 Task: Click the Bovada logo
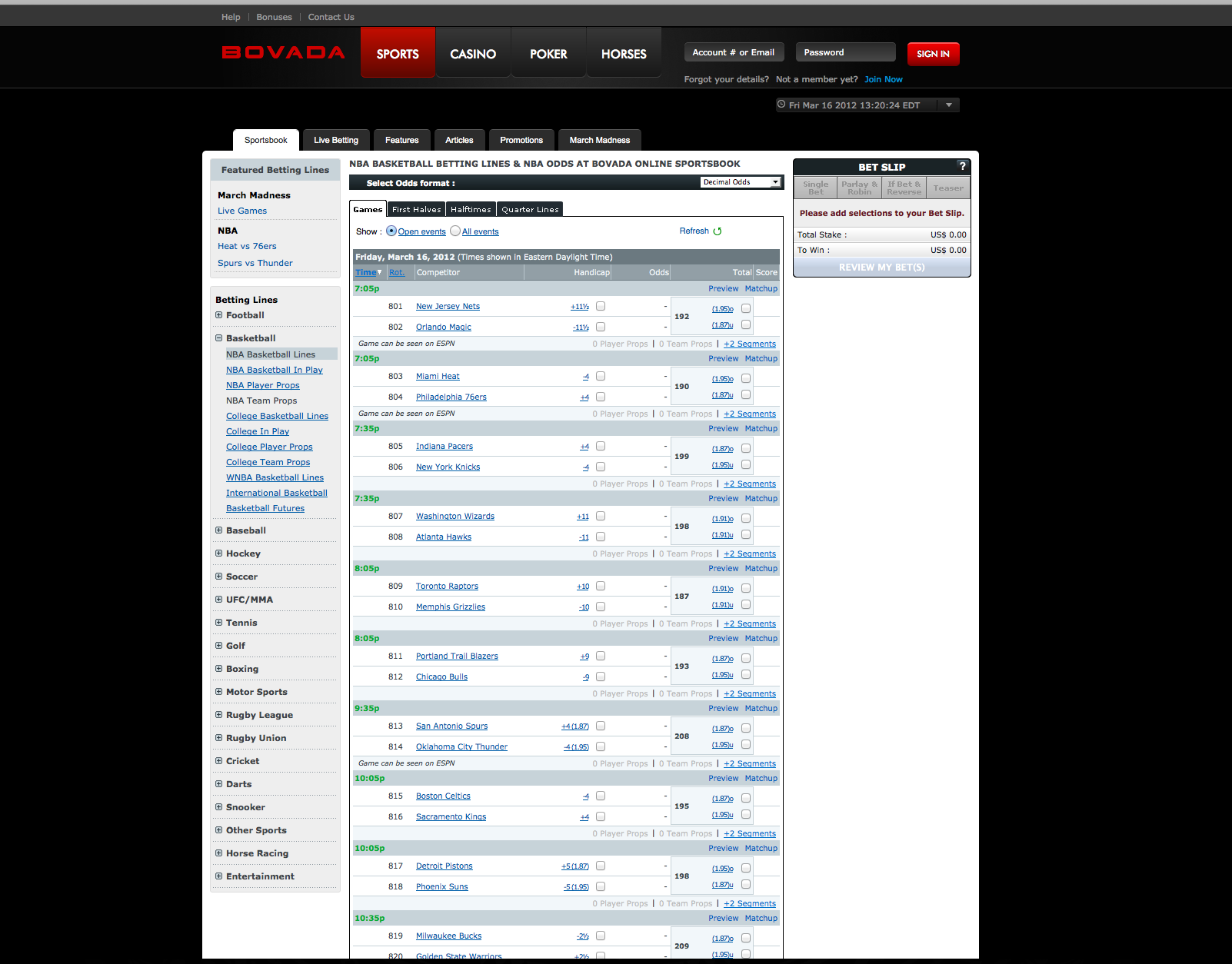(283, 52)
